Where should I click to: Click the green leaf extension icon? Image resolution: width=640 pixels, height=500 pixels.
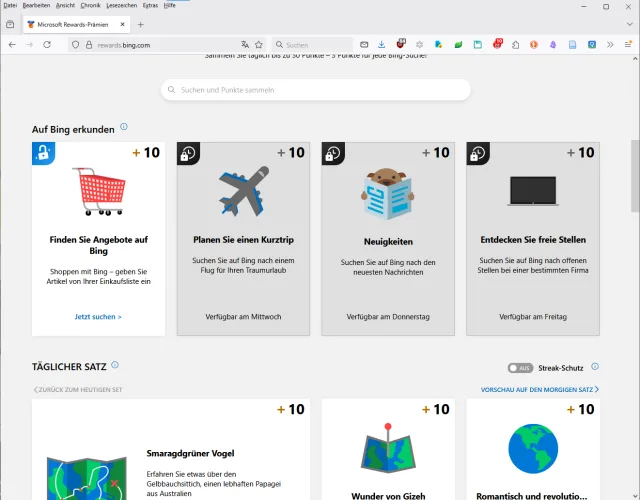[458, 45]
